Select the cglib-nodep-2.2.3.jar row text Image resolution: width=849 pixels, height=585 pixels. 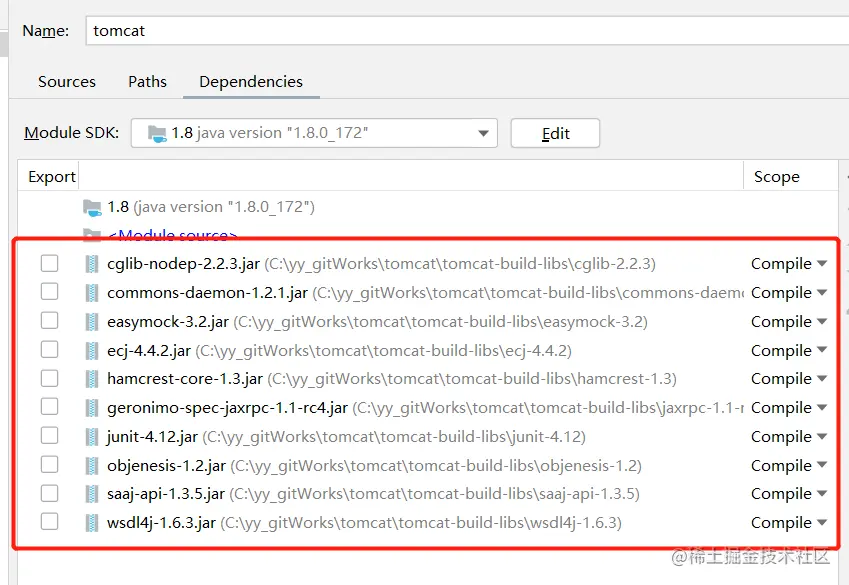coord(381,264)
